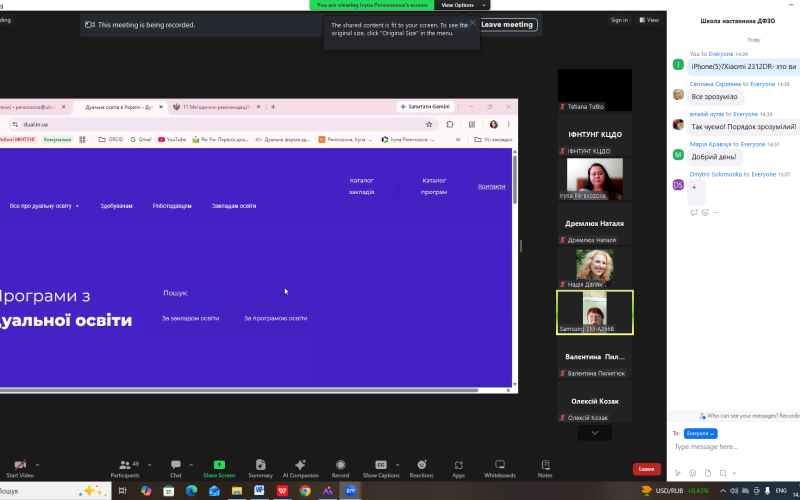The height and width of the screenshot is (500, 800).
Task: Open the Zoom Apps icon
Action: [x=459, y=464]
